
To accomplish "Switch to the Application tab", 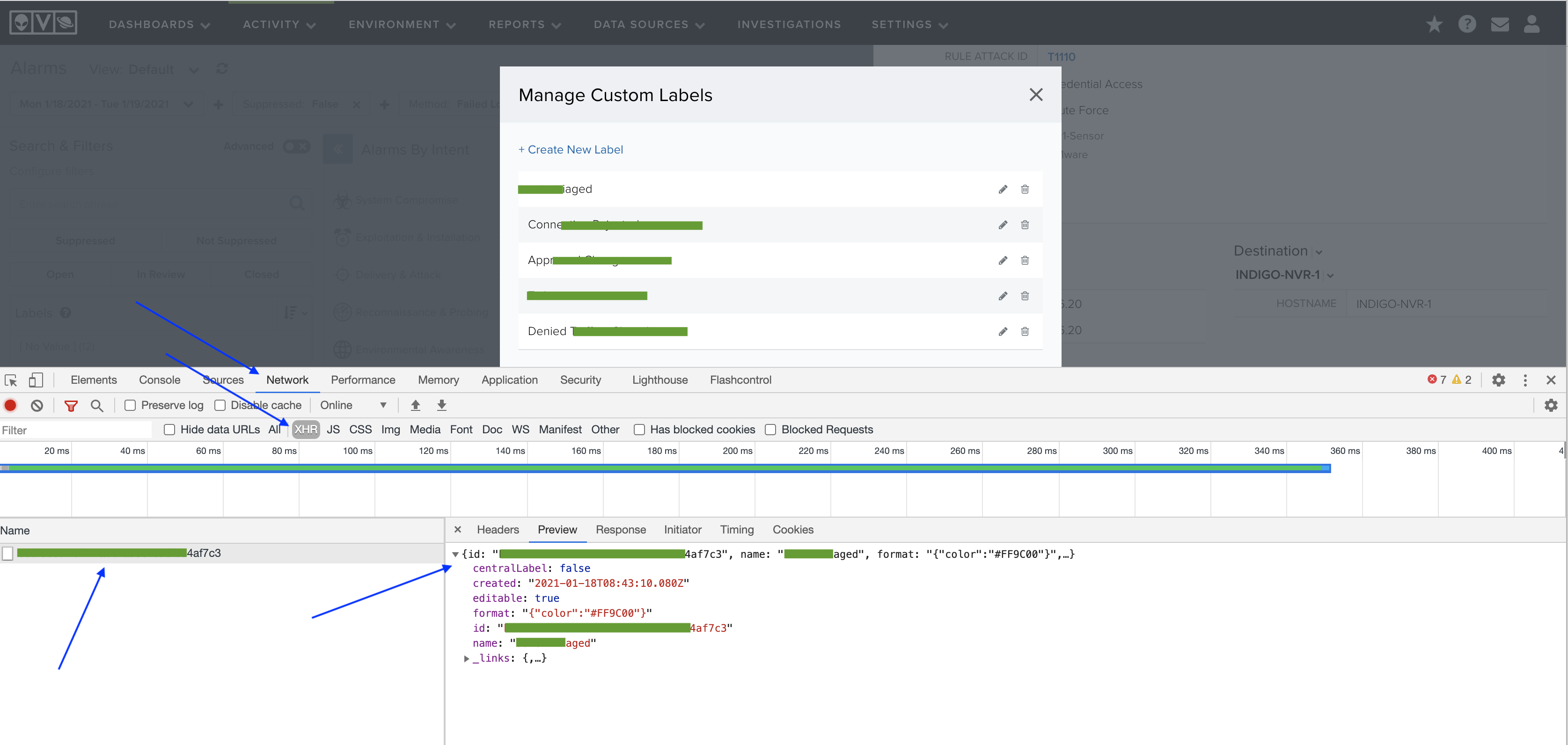I will (509, 380).
